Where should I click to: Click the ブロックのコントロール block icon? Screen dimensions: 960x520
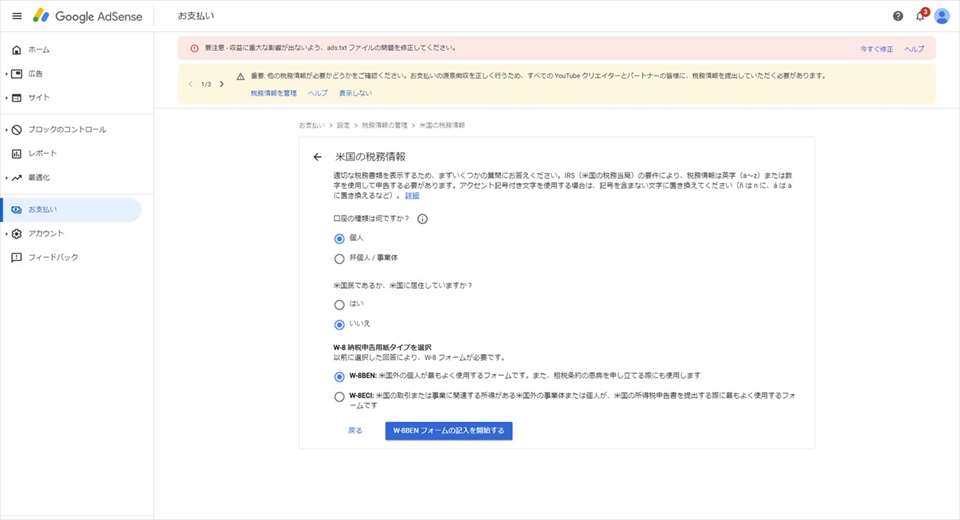click(17, 130)
